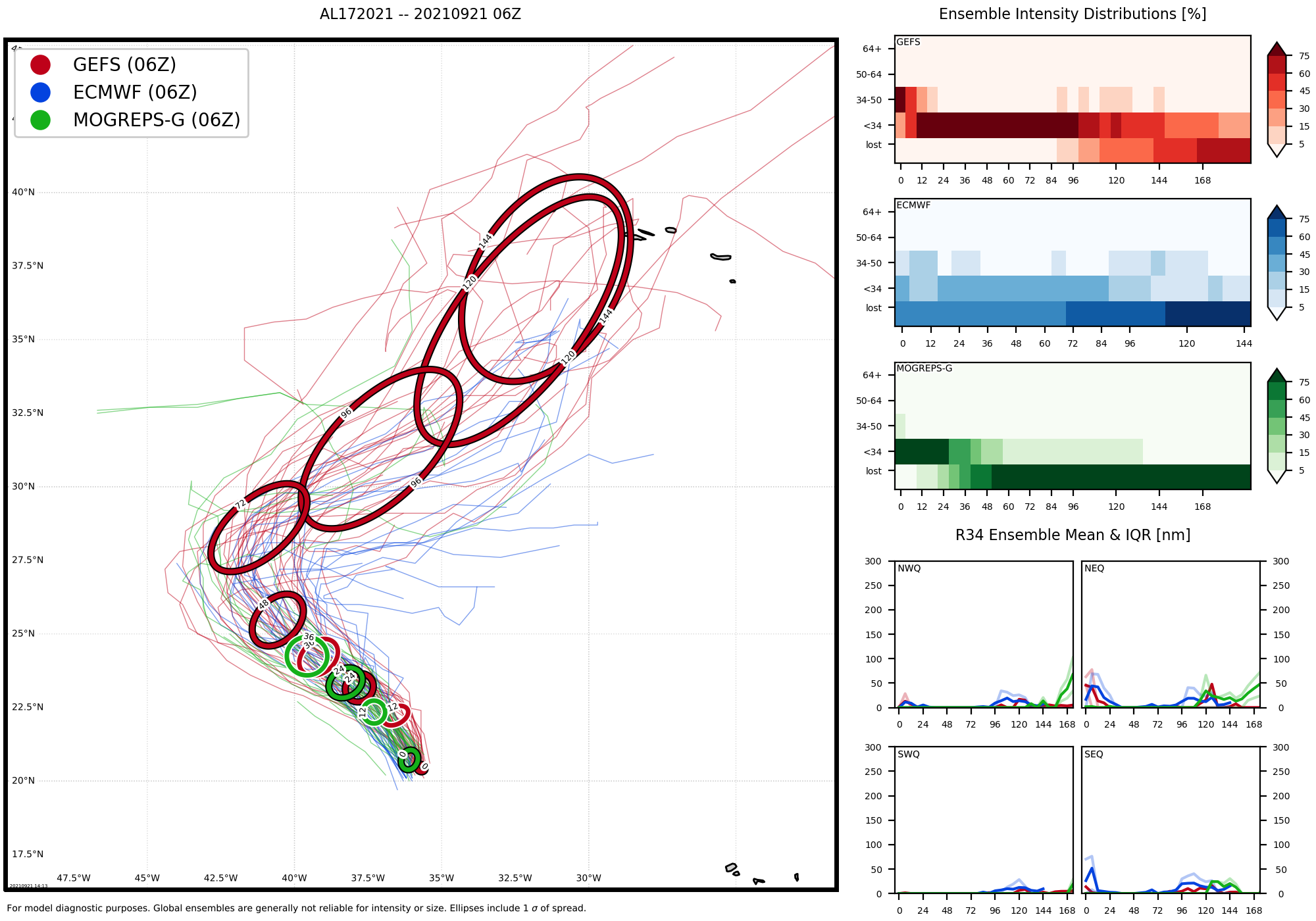Click the AL172021 plot title

[420, 14]
